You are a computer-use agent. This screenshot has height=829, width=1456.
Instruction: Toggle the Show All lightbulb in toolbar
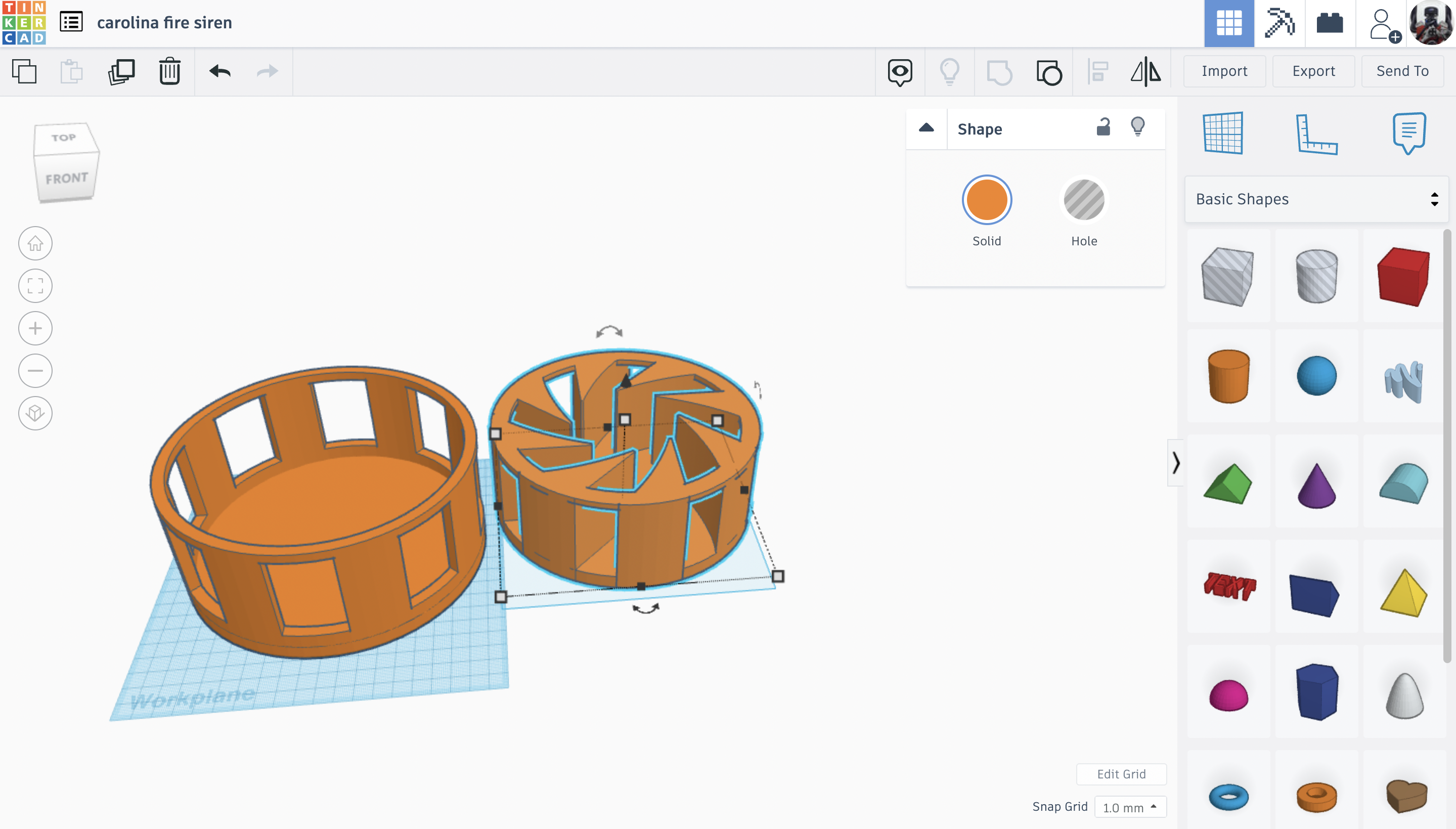(949, 72)
